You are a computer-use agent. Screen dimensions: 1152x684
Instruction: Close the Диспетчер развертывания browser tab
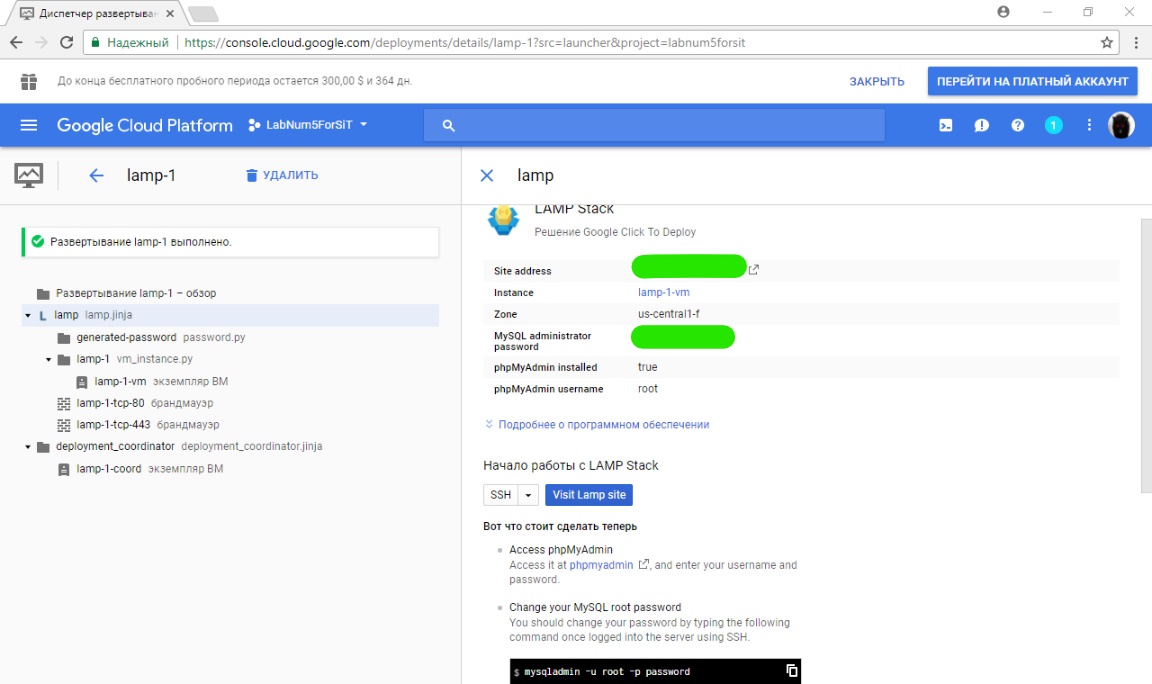(x=170, y=14)
